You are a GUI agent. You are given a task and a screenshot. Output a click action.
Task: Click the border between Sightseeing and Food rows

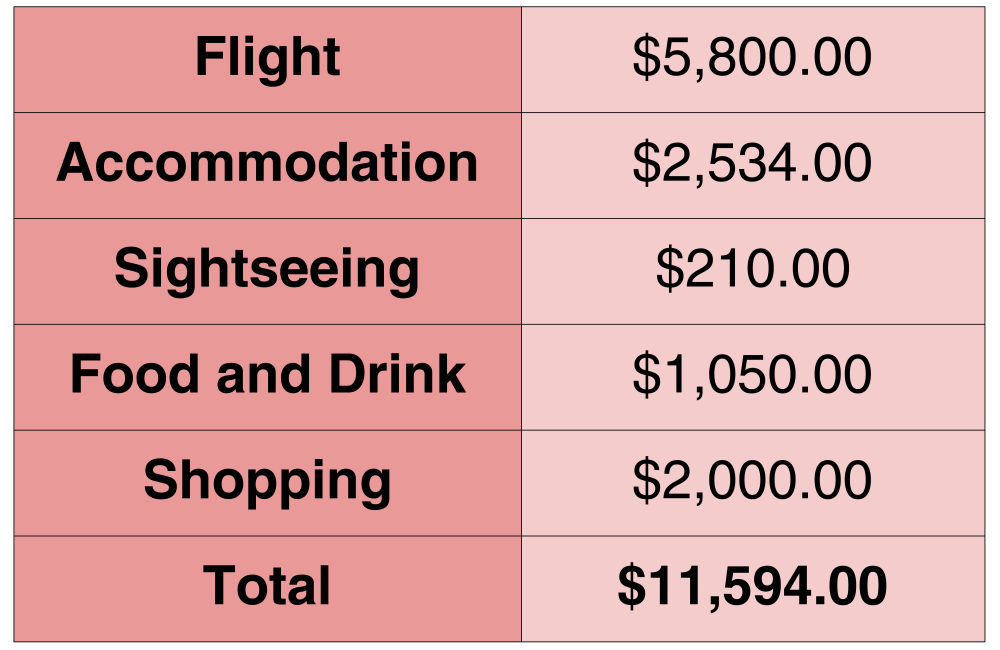[500, 324]
